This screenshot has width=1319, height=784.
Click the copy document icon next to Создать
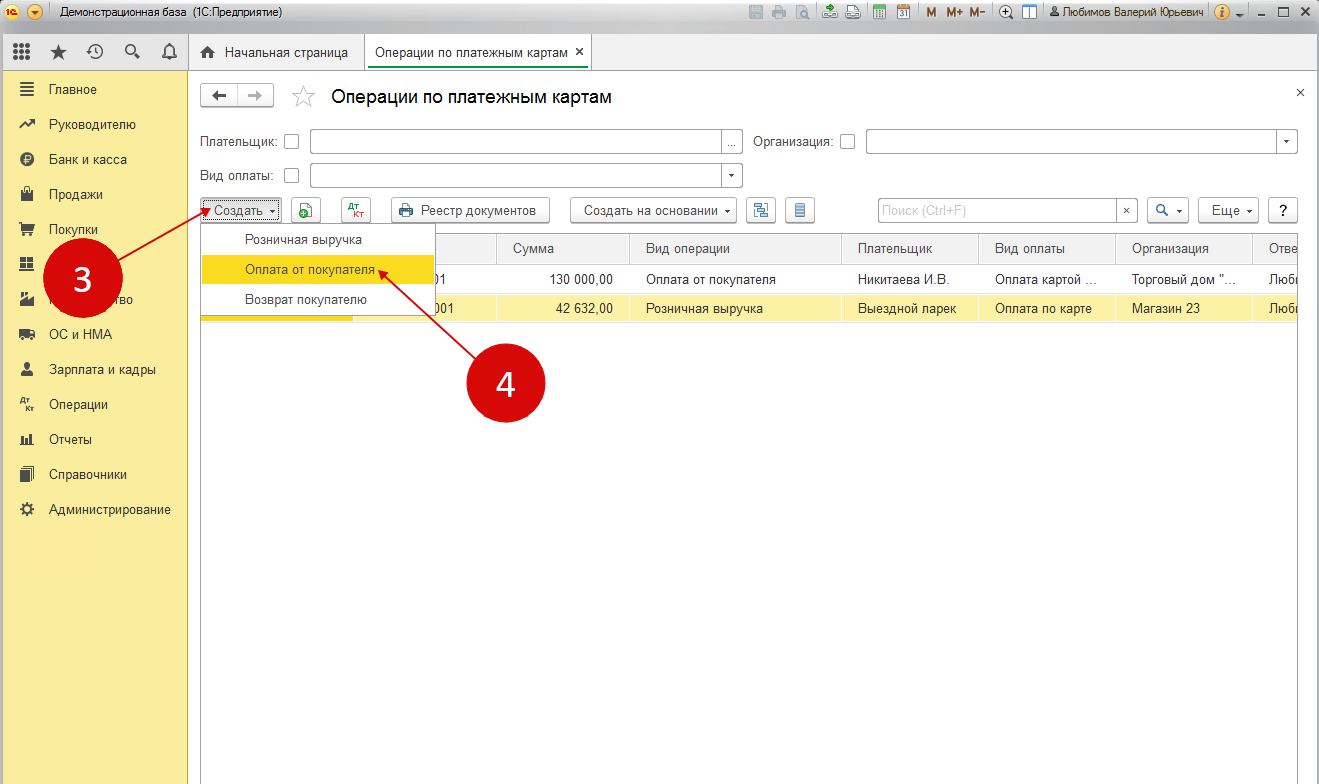coord(305,210)
